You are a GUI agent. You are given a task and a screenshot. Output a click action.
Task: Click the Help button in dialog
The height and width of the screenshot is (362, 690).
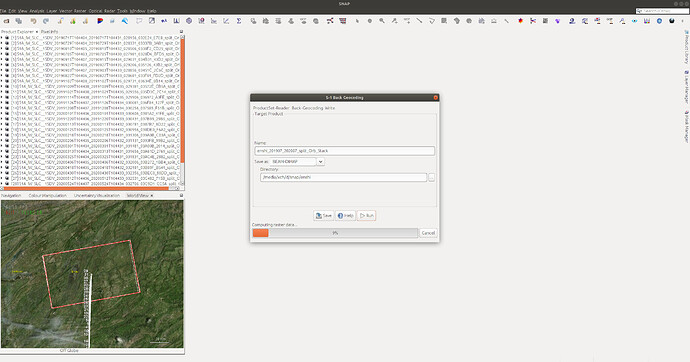pos(345,216)
